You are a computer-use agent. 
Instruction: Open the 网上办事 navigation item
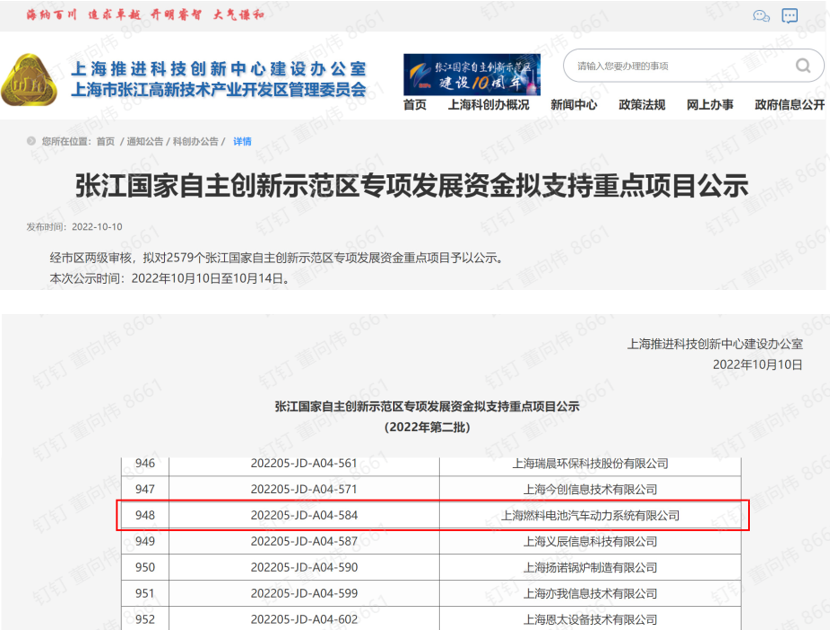pyautogui.click(x=710, y=105)
